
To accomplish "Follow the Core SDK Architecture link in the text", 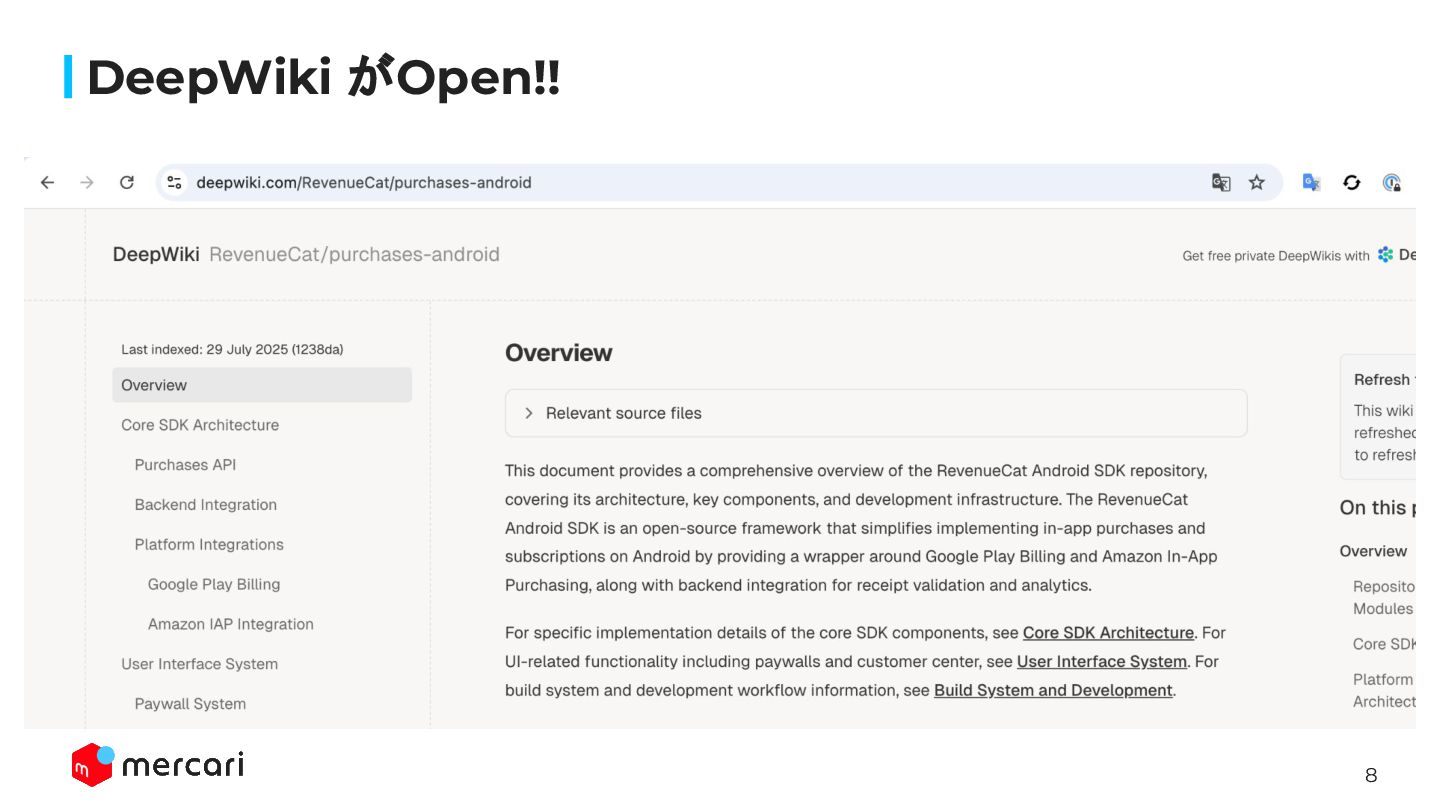I will (1108, 633).
